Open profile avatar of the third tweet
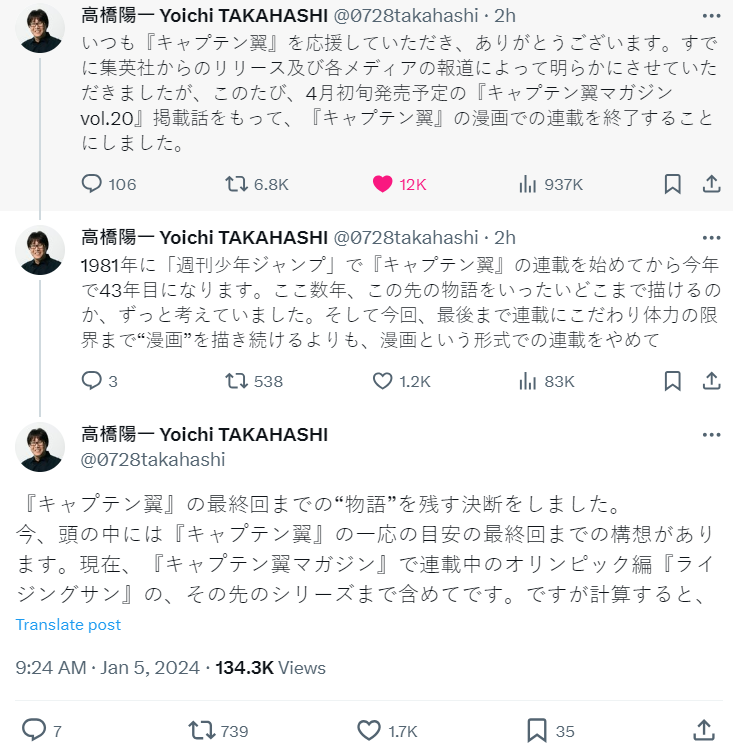This screenshot has width=733, height=754. click(41, 447)
